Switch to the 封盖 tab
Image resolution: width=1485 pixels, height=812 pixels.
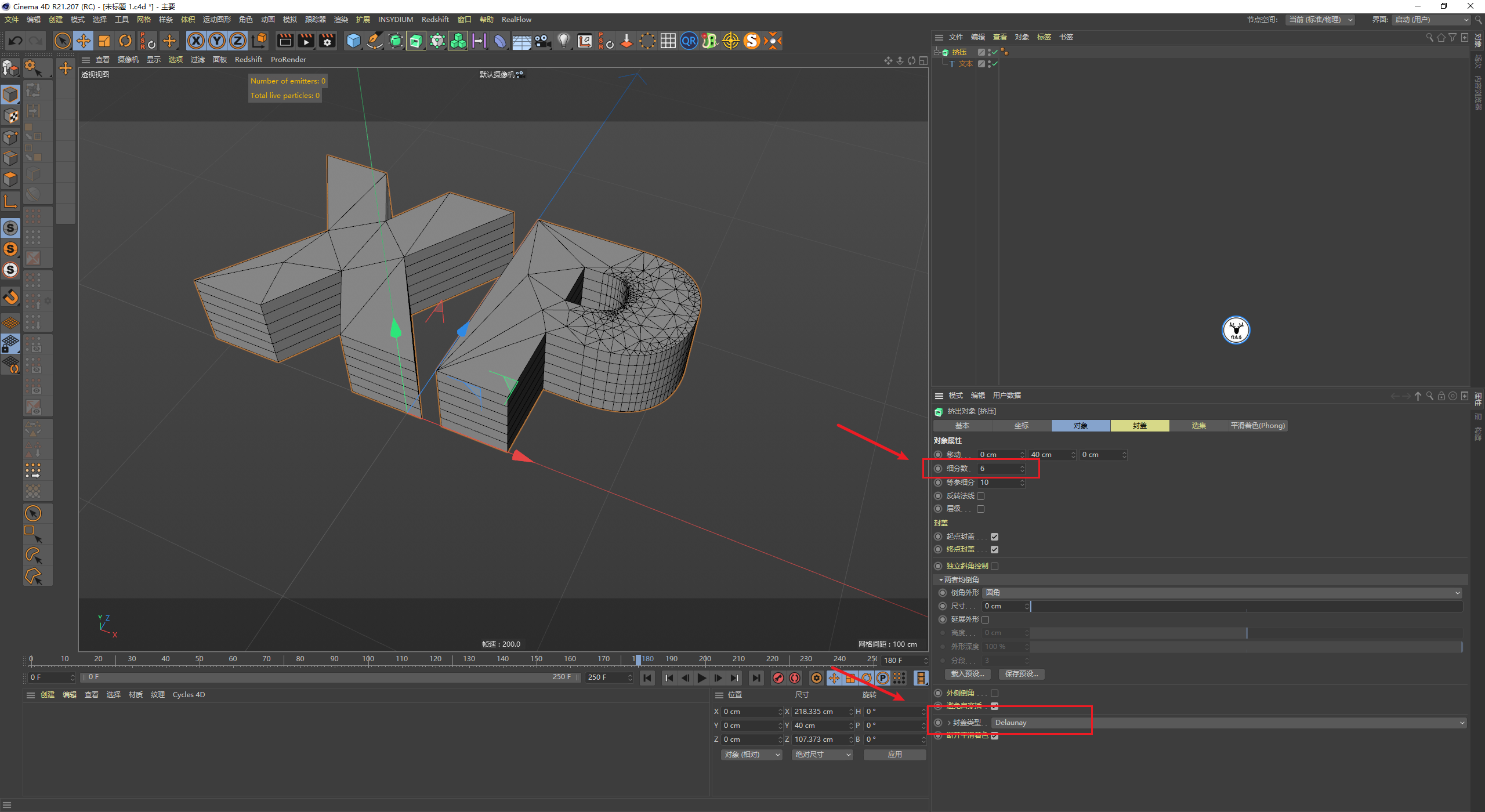[x=1139, y=426]
